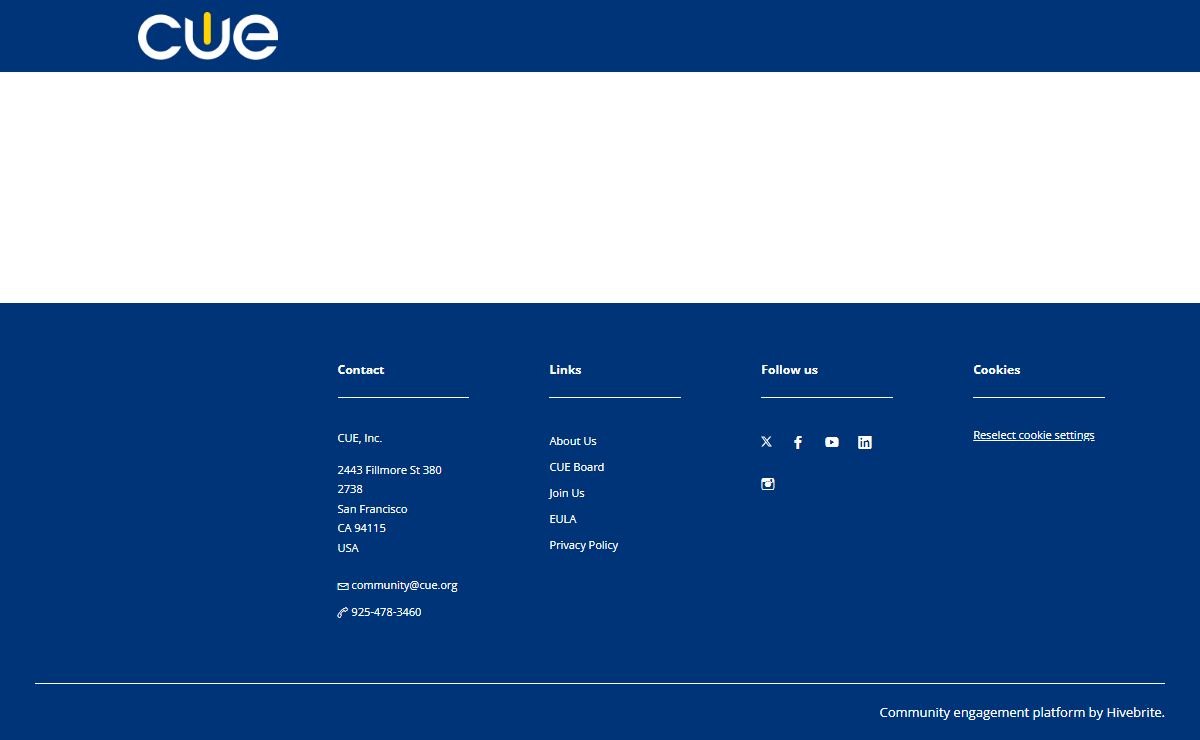The width and height of the screenshot is (1200, 740).
Task: Click the Follow us footer heading
Action: coord(789,370)
